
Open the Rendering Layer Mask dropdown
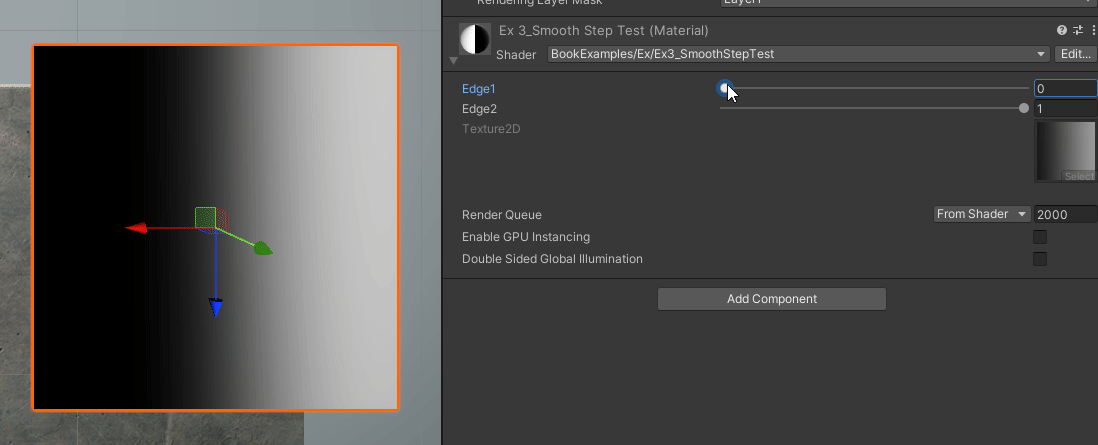(x=909, y=3)
